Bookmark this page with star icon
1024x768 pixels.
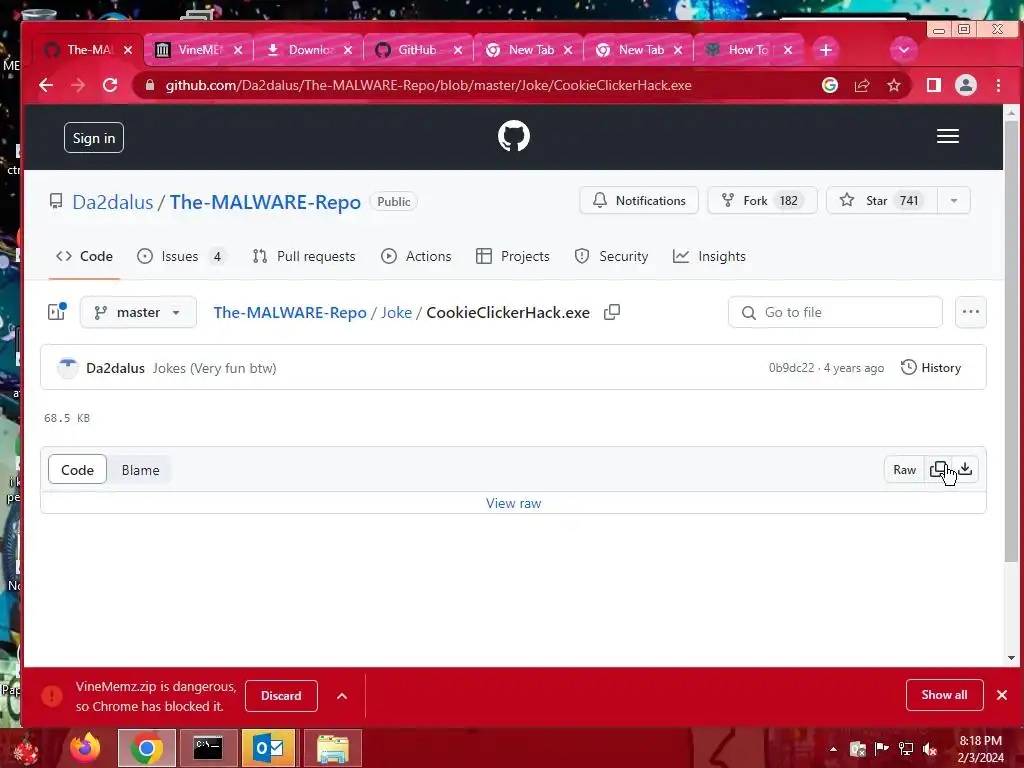pos(893,85)
